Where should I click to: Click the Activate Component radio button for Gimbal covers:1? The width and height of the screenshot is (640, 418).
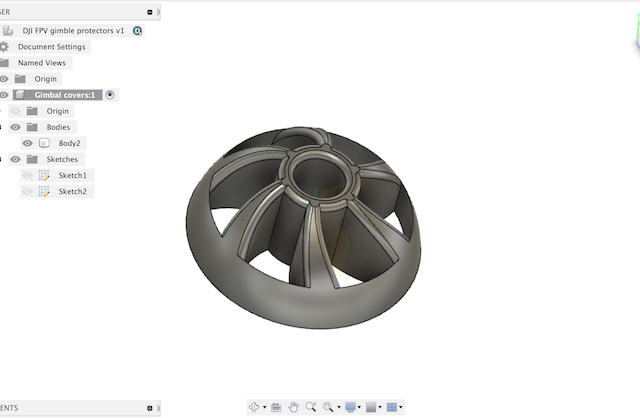110,95
